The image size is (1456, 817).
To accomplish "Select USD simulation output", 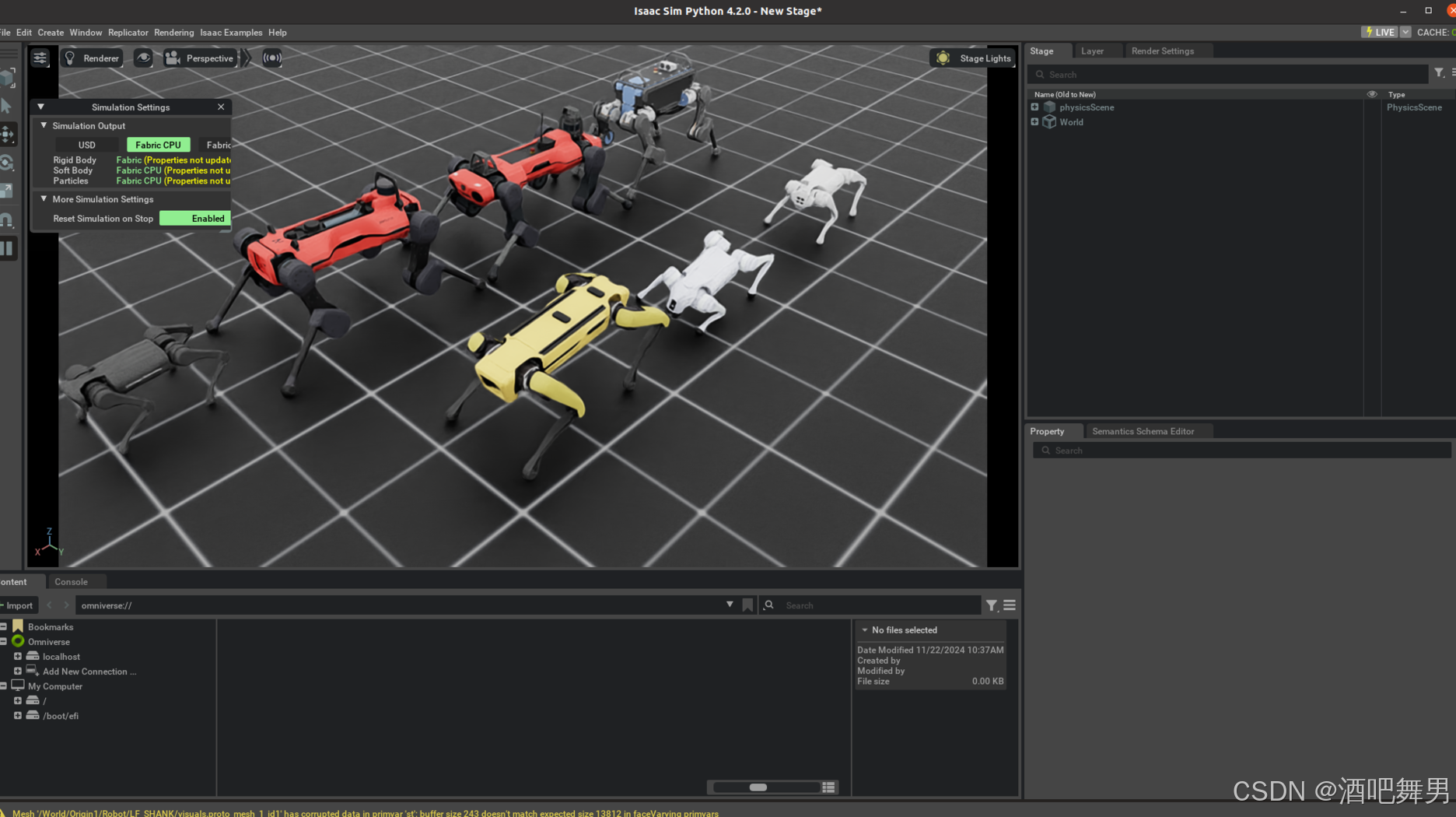I will 87,146.
